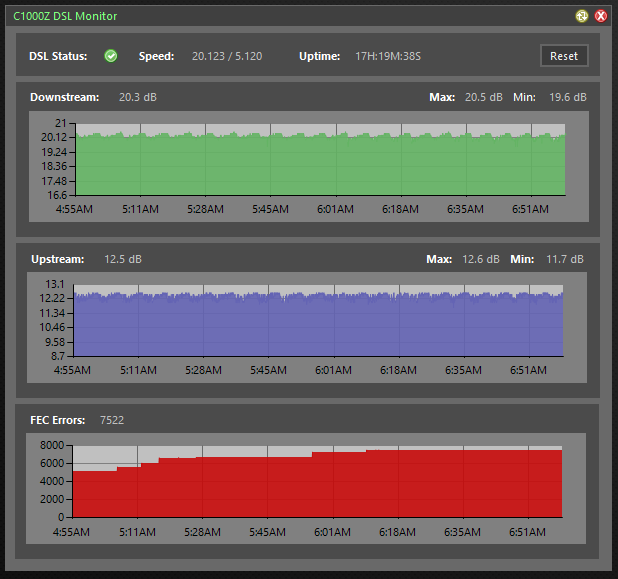
Task: Click the 12.22 axis label on the upstream chart
Action: pos(52,298)
